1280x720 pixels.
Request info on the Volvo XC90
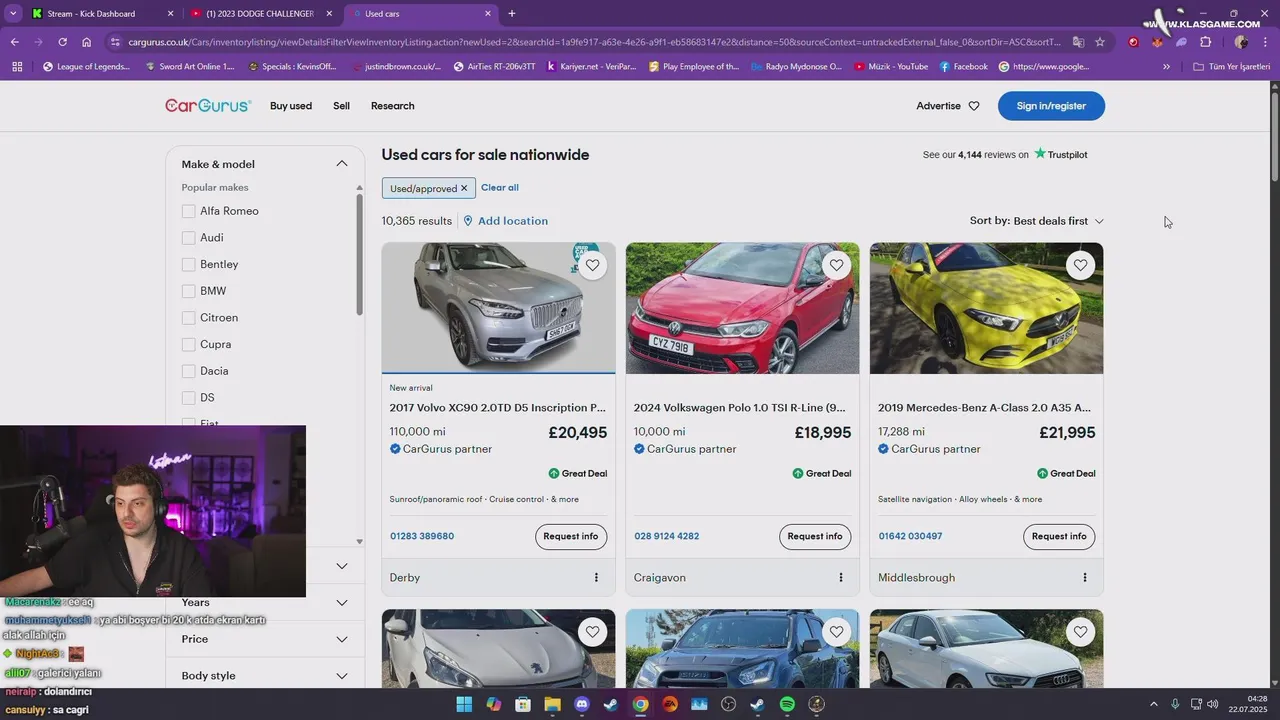point(571,537)
